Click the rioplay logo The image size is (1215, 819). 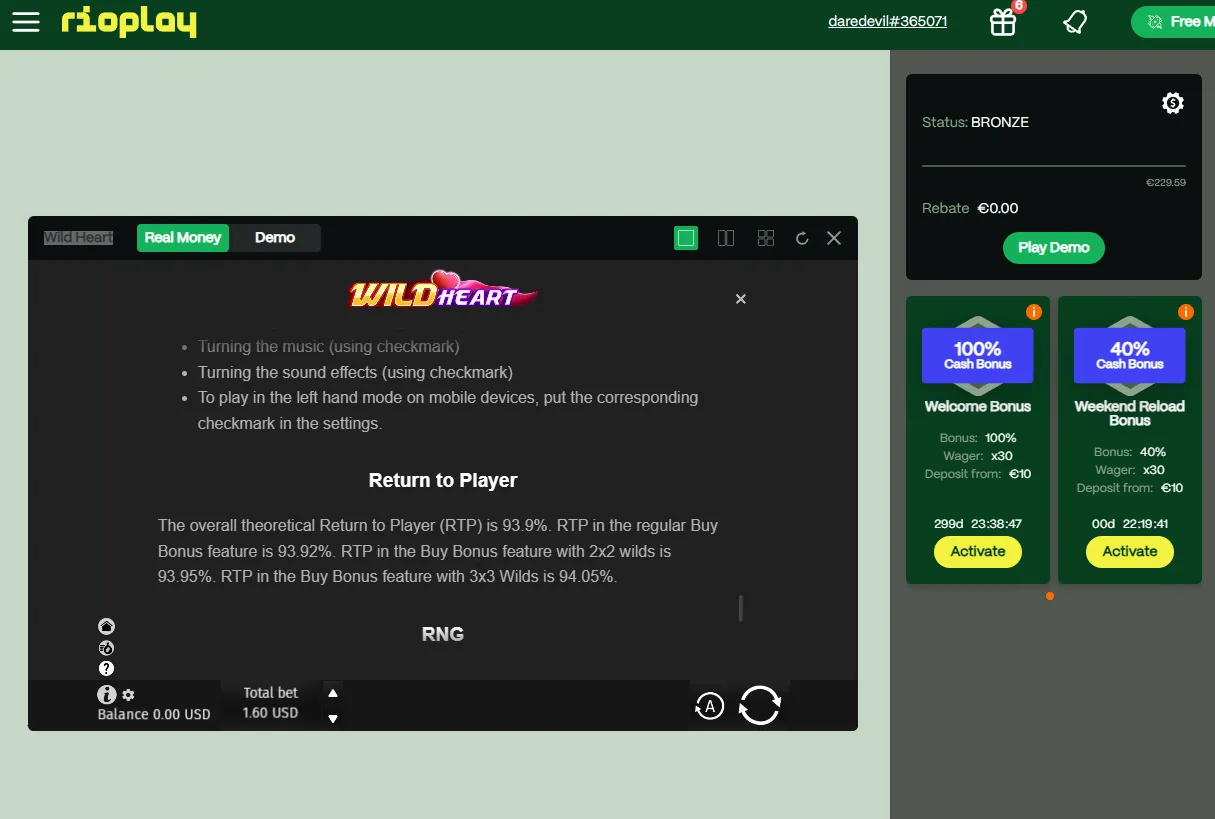[128, 21]
